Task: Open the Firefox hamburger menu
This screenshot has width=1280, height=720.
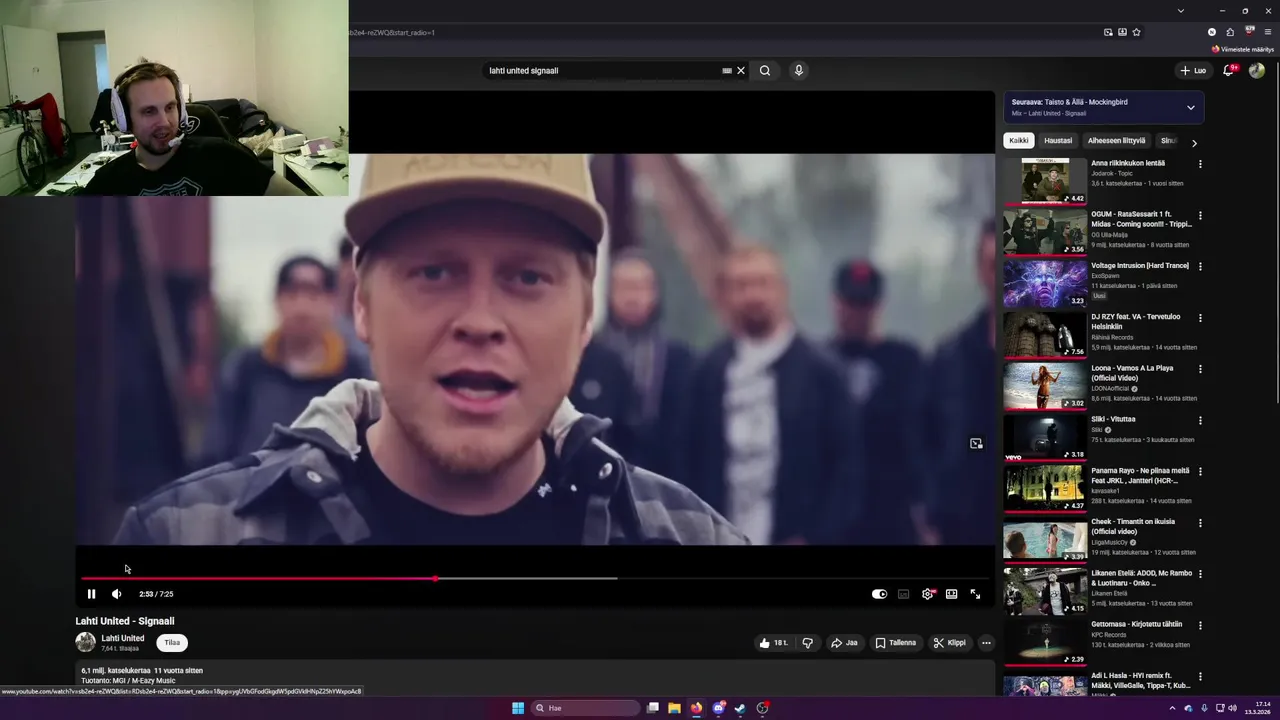Action: pos(1267,32)
